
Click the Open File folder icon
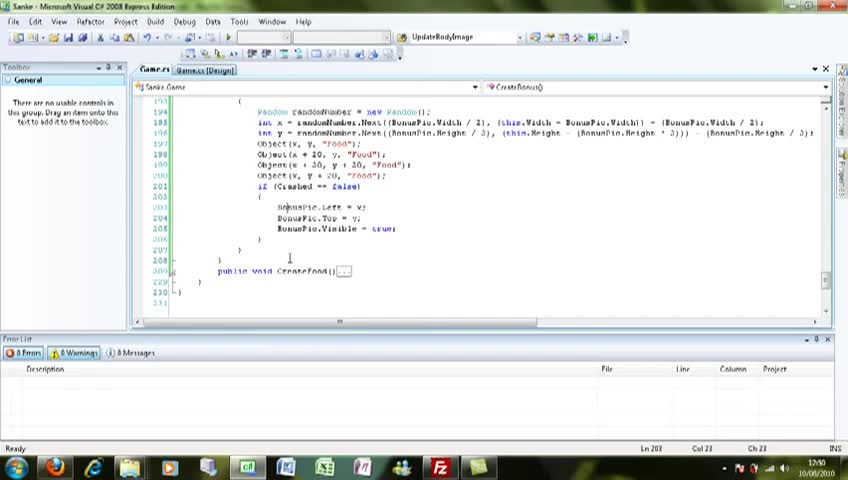tap(54, 37)
